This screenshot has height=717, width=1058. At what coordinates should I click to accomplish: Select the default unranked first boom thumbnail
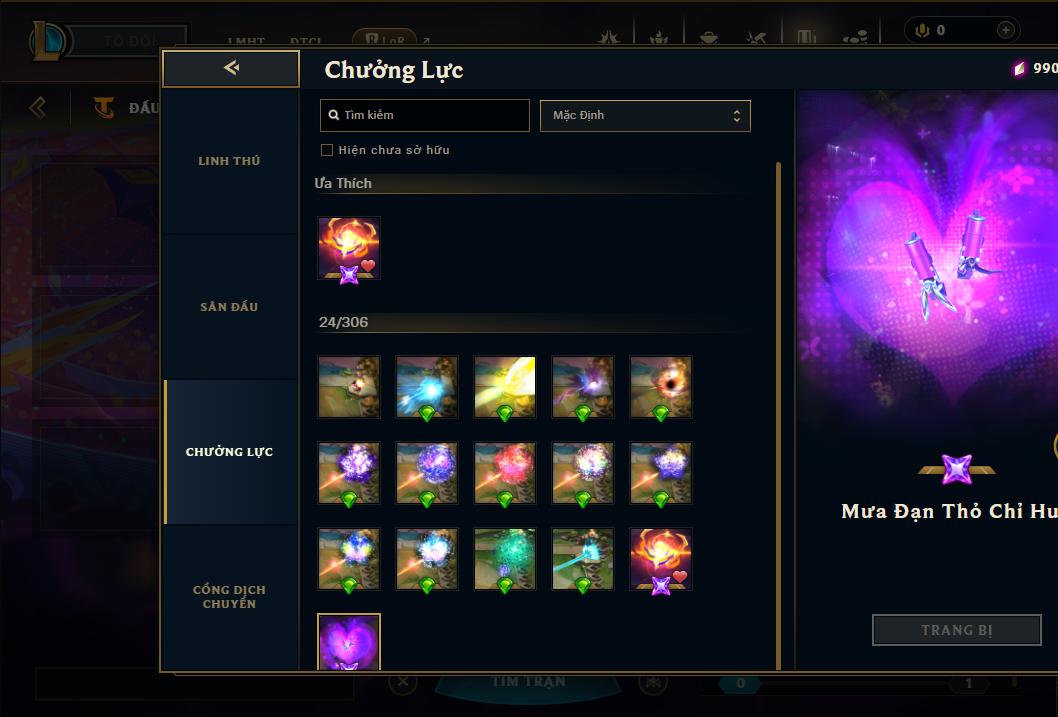[349, 387]
